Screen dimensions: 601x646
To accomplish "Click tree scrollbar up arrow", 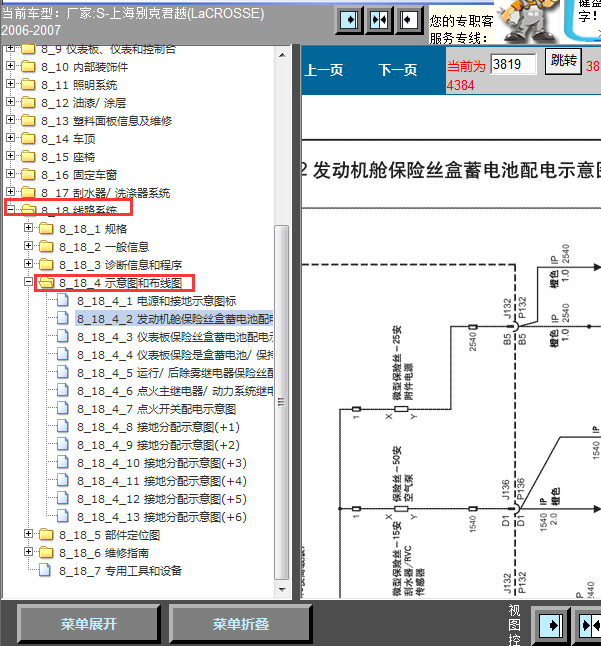I will (282, 55).
